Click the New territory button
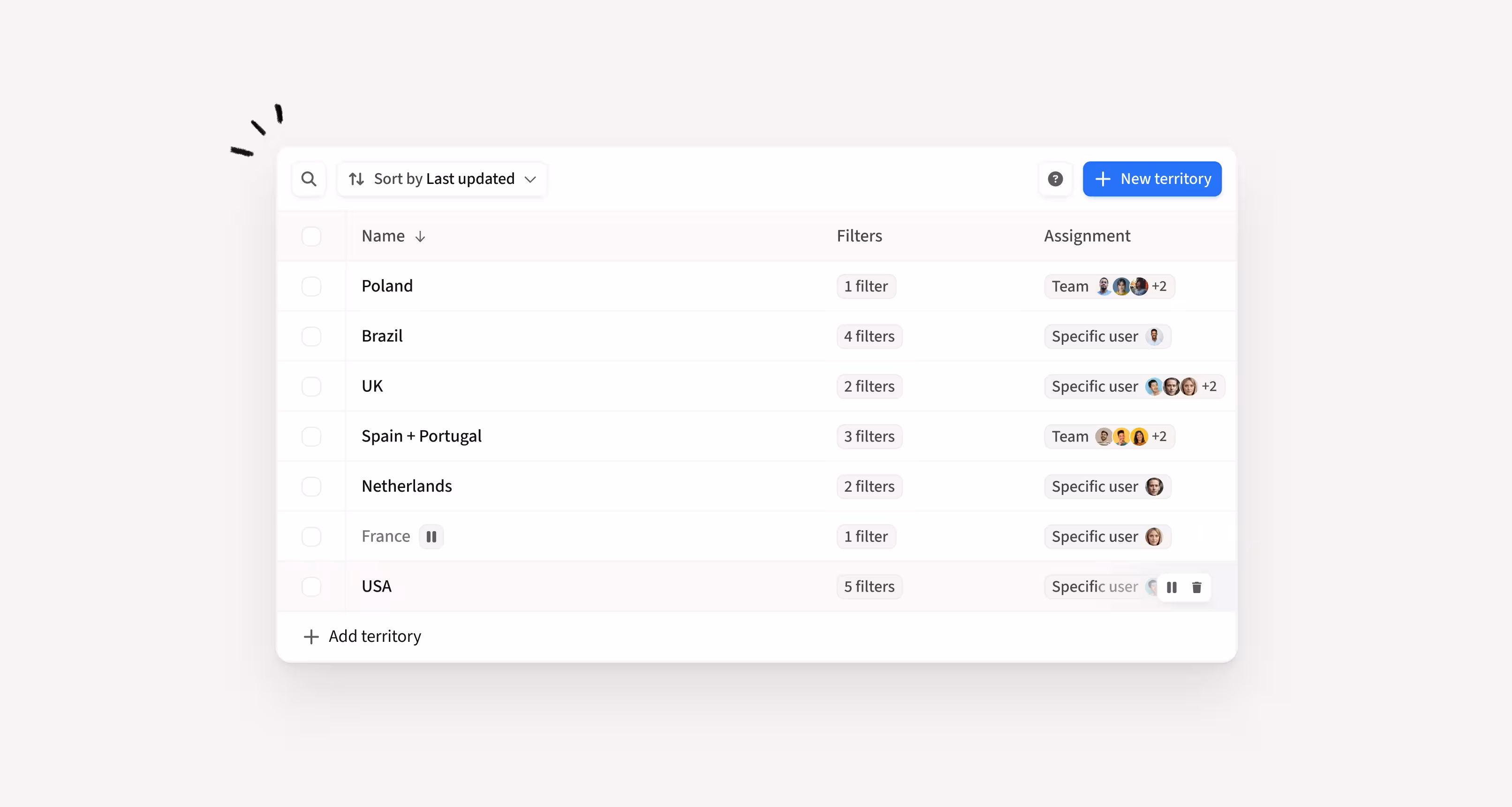The image size is (1512, 807). (x=1152, y=179)
